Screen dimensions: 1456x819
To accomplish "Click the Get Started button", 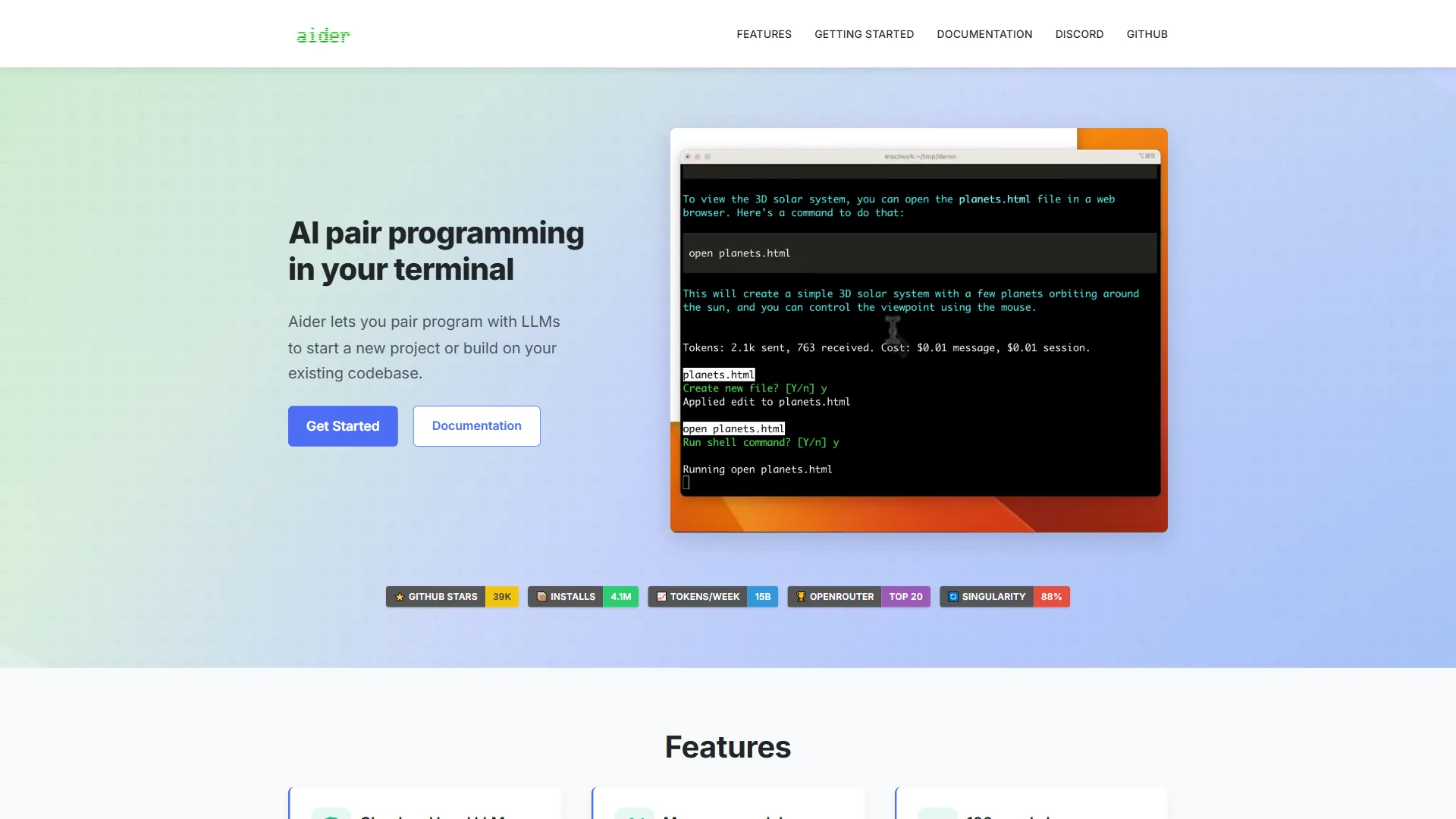I will (x=343, y=426).
